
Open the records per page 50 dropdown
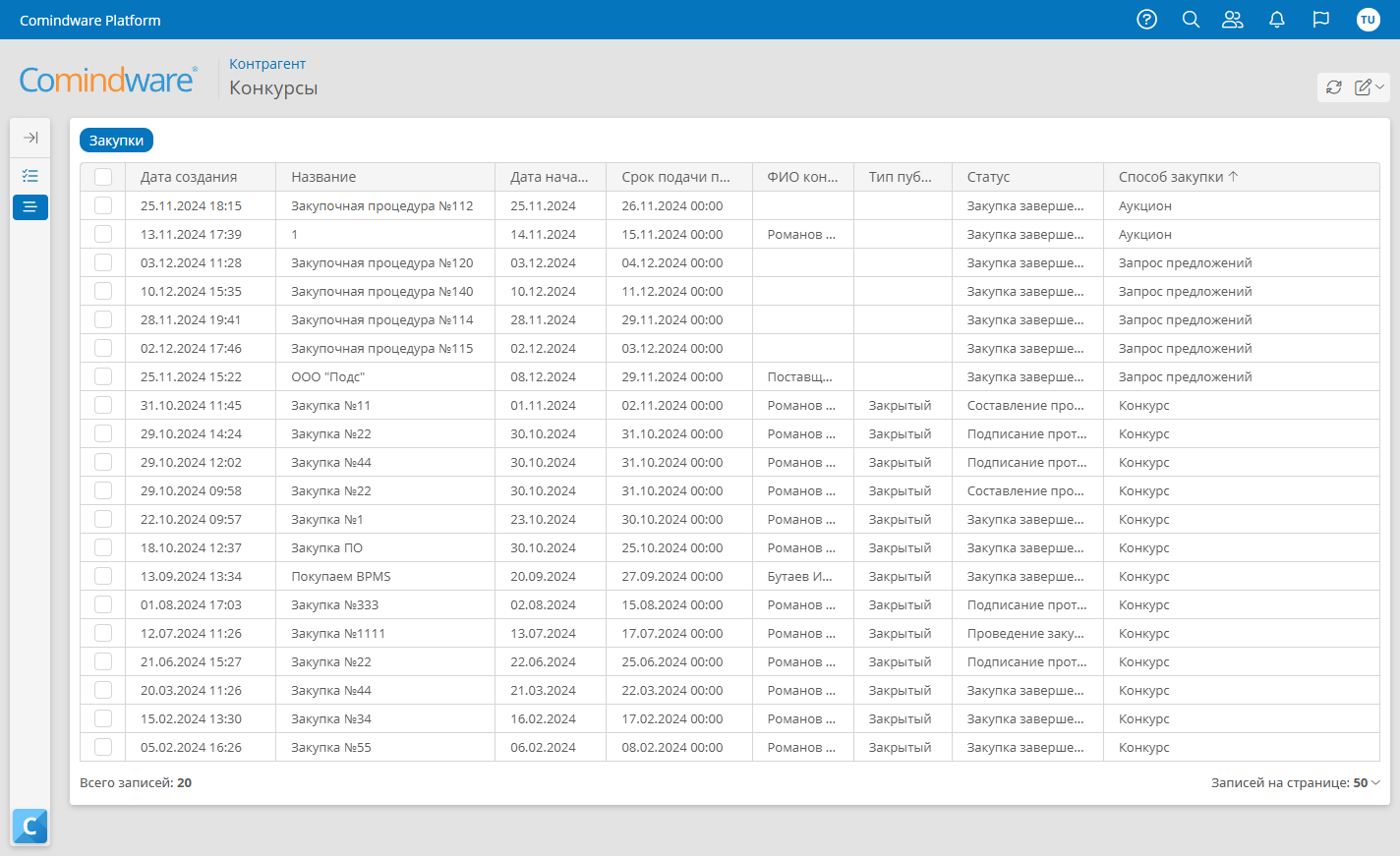(x=1367, y=783)
